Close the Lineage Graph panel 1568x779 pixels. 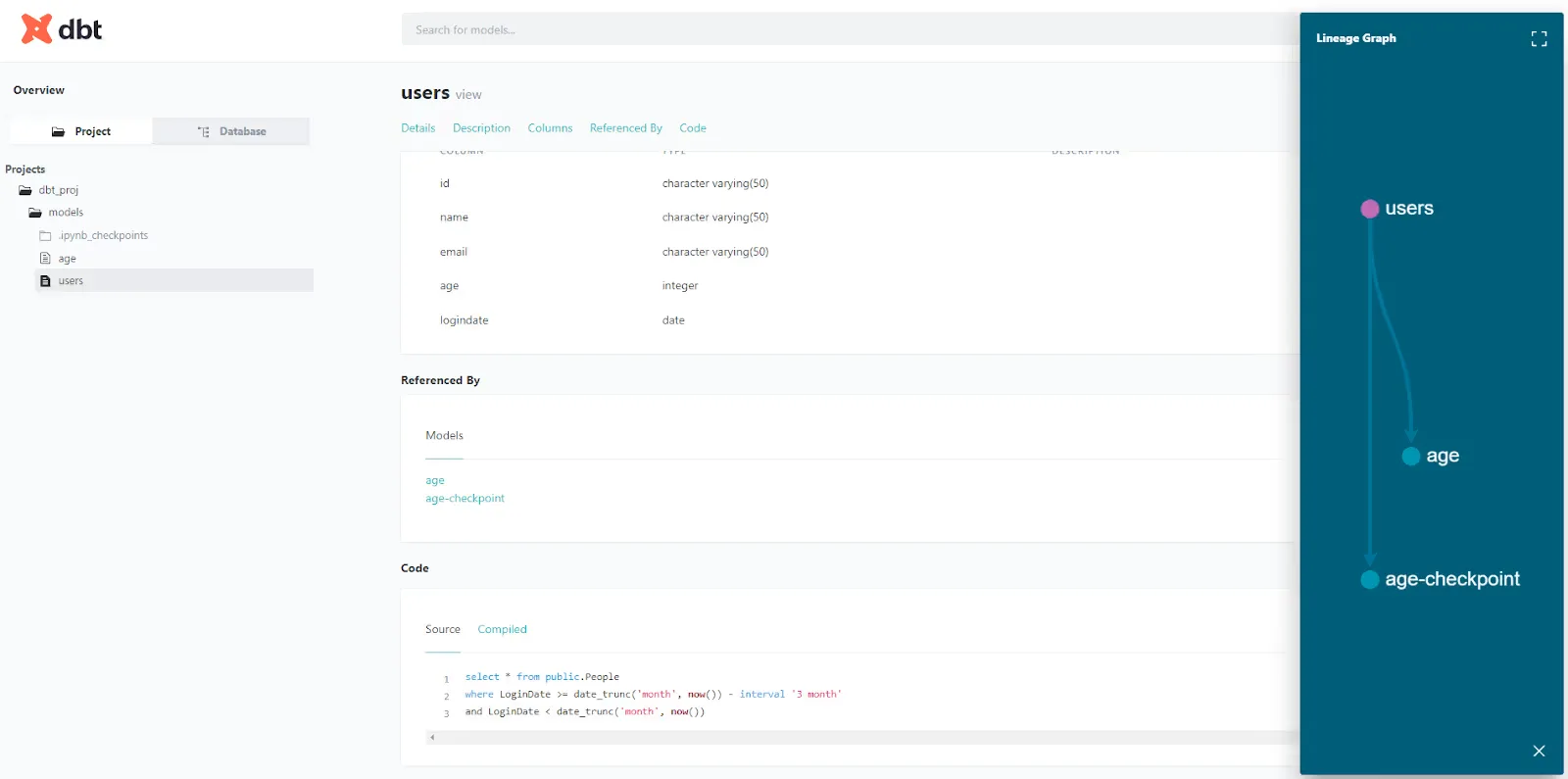1539,751
